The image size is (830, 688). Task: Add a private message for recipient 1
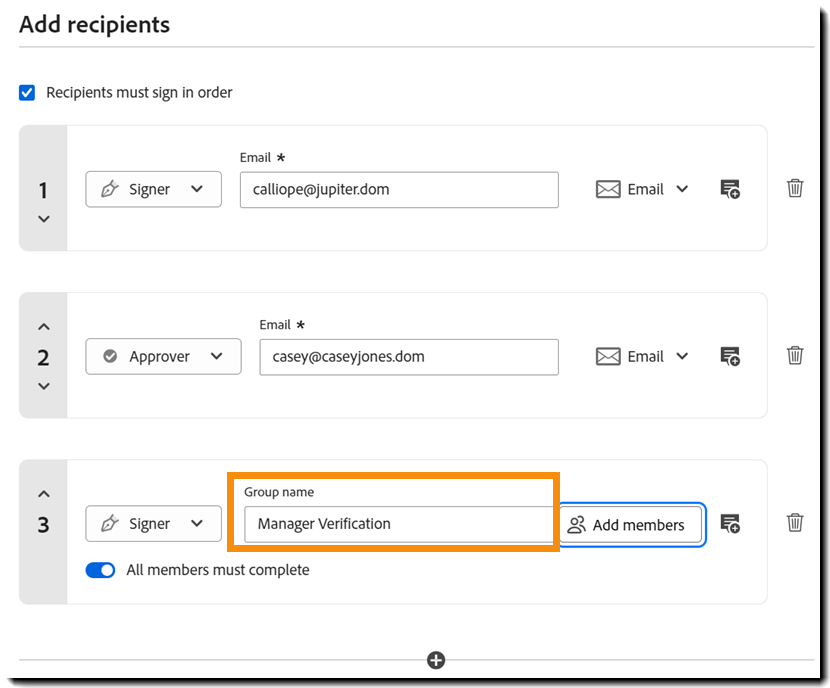(x=730, y=188)
